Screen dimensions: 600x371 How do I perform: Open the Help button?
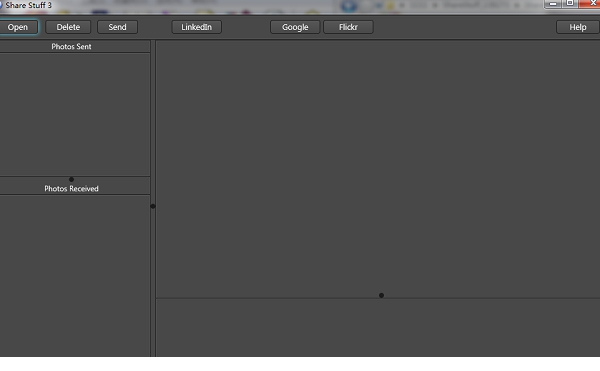[x=578, y=27]
